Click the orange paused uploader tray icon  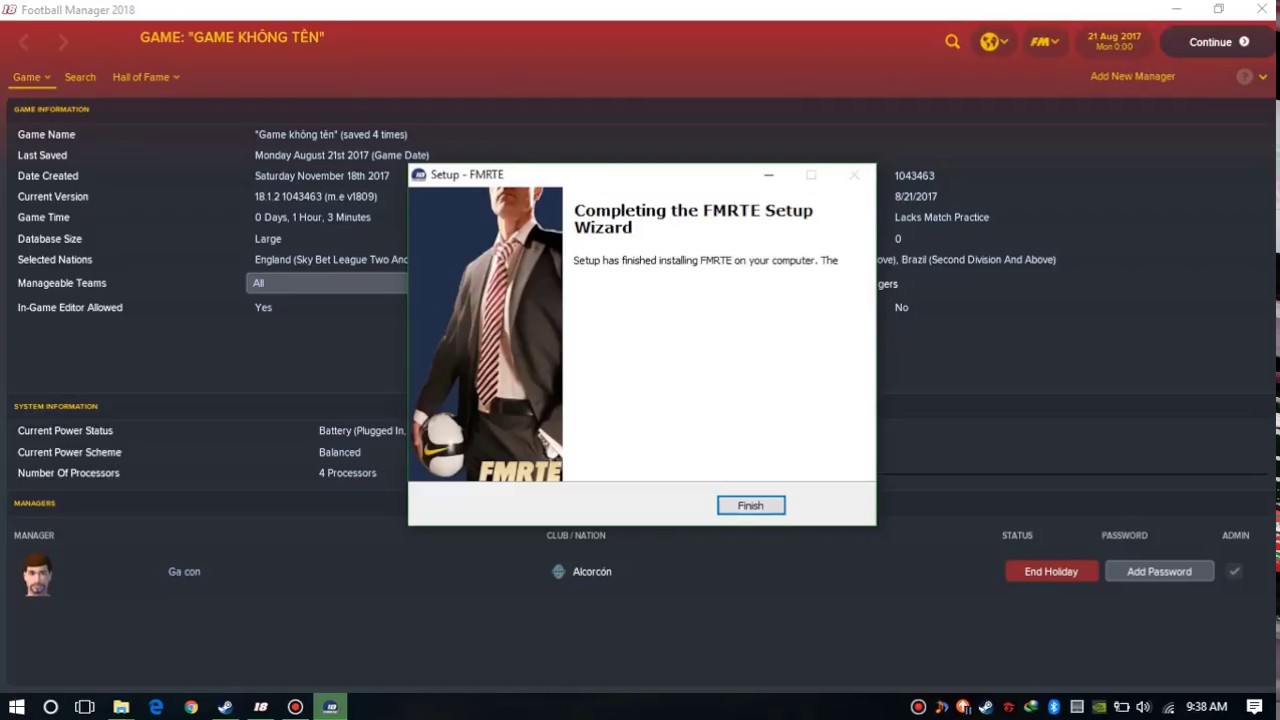964,707
